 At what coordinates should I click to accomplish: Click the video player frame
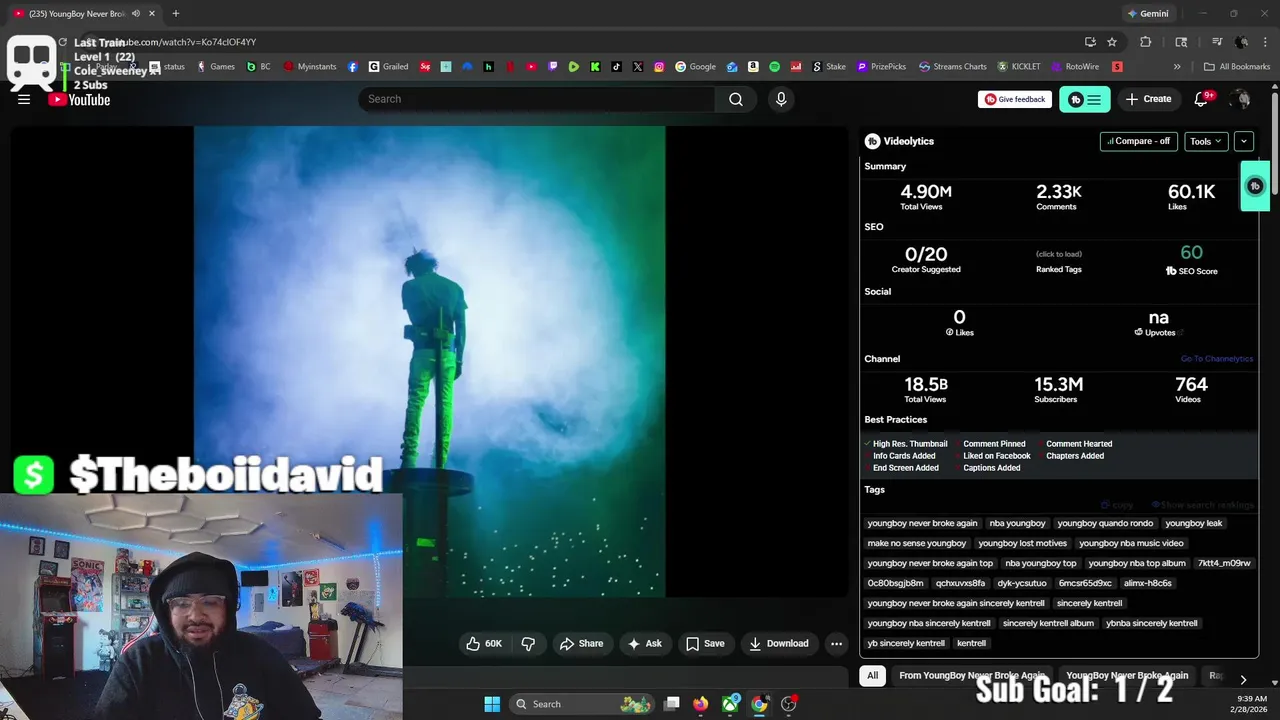coord(430,361)
